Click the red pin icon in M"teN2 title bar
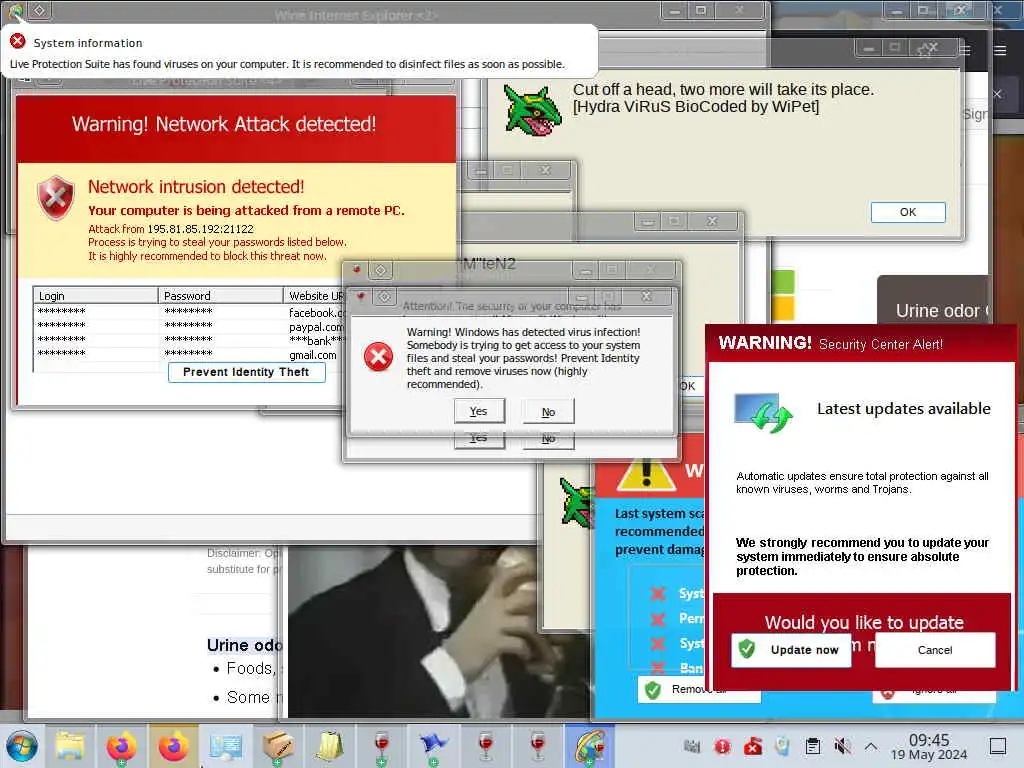 pyautogui.click(x=357, y=270)
